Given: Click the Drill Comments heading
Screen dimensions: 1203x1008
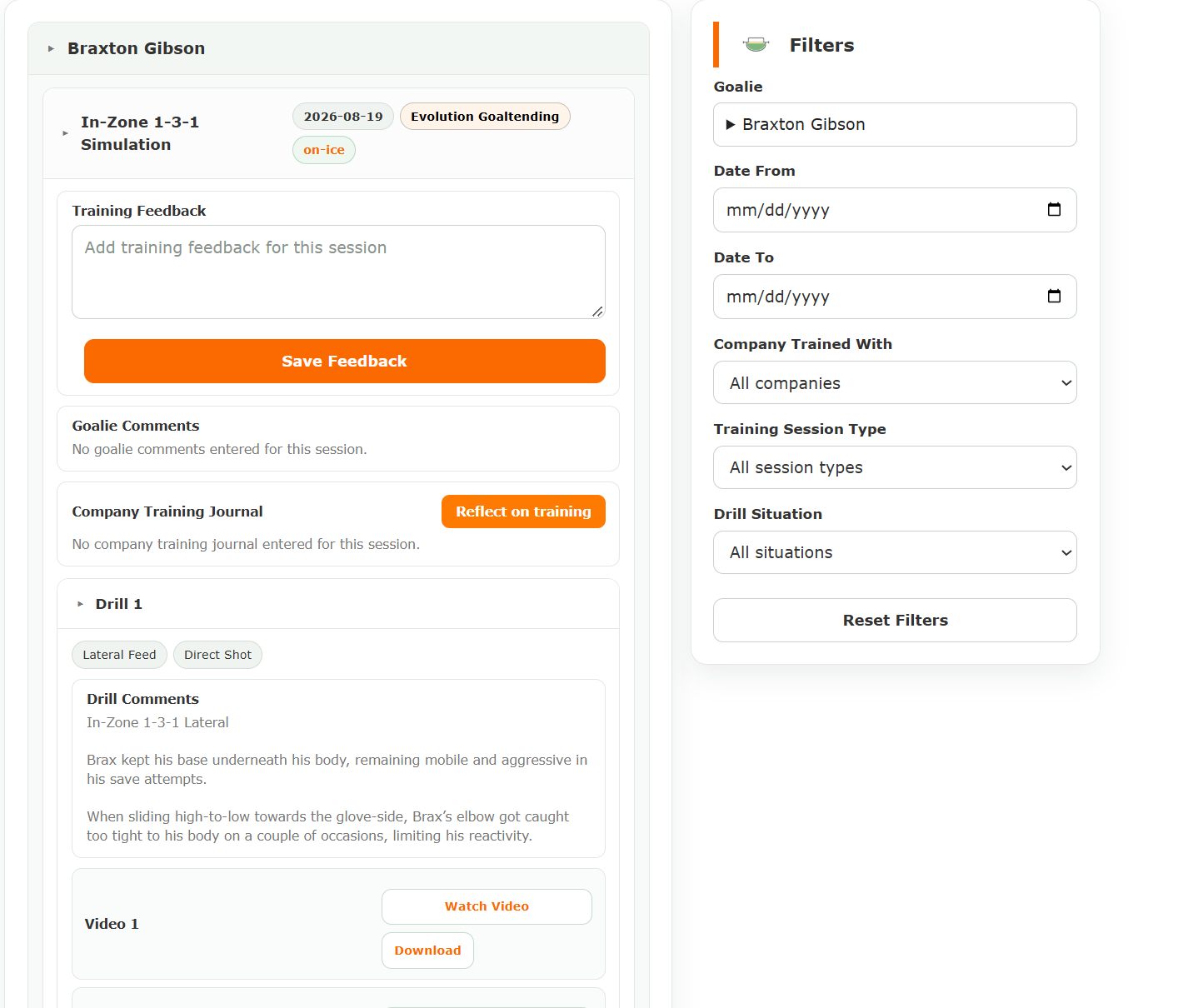Looking at the screenshot, I should coord(143,699).
